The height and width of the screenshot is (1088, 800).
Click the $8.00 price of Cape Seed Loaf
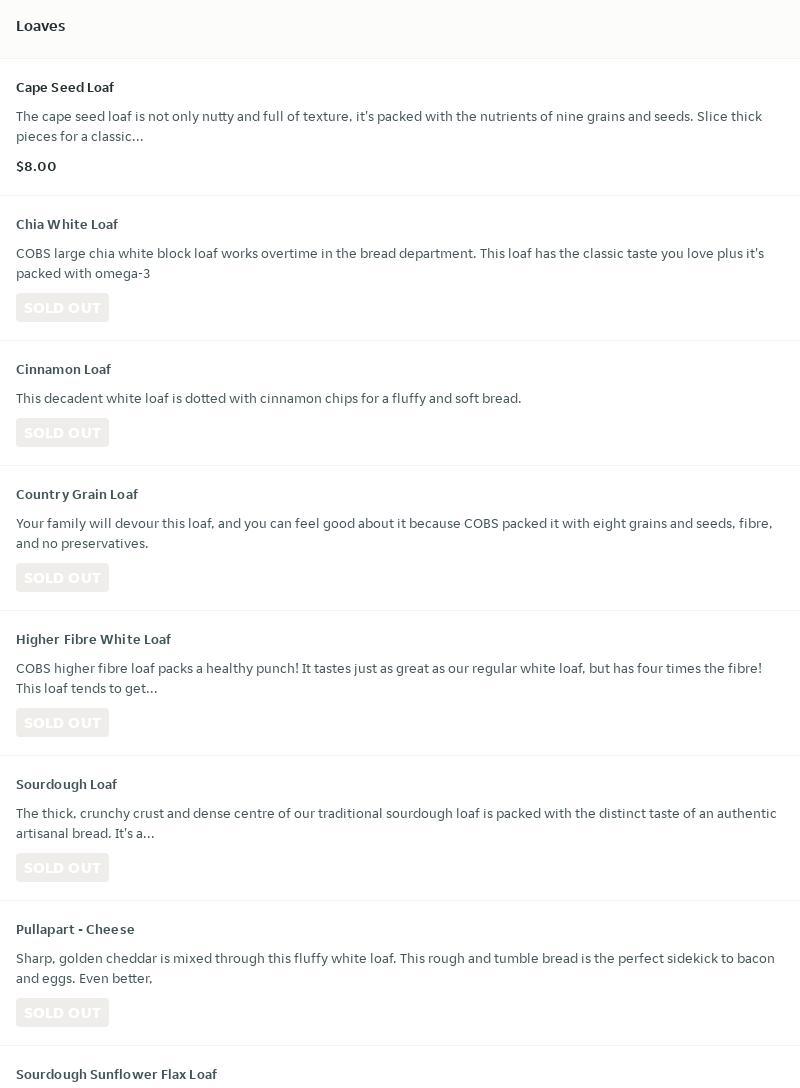point(36,167)
